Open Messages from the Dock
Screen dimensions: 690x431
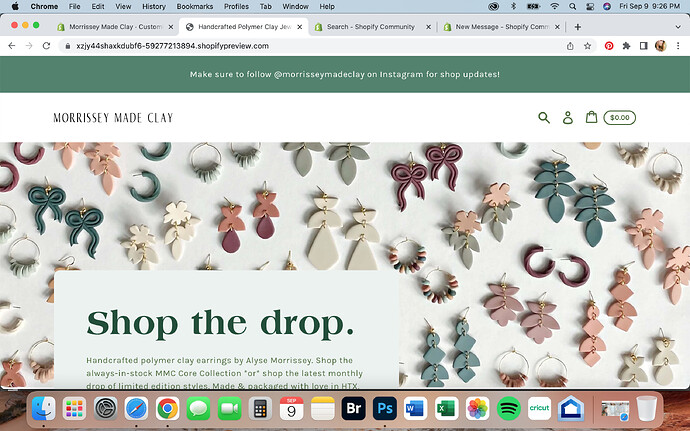(x=198, y=408)
